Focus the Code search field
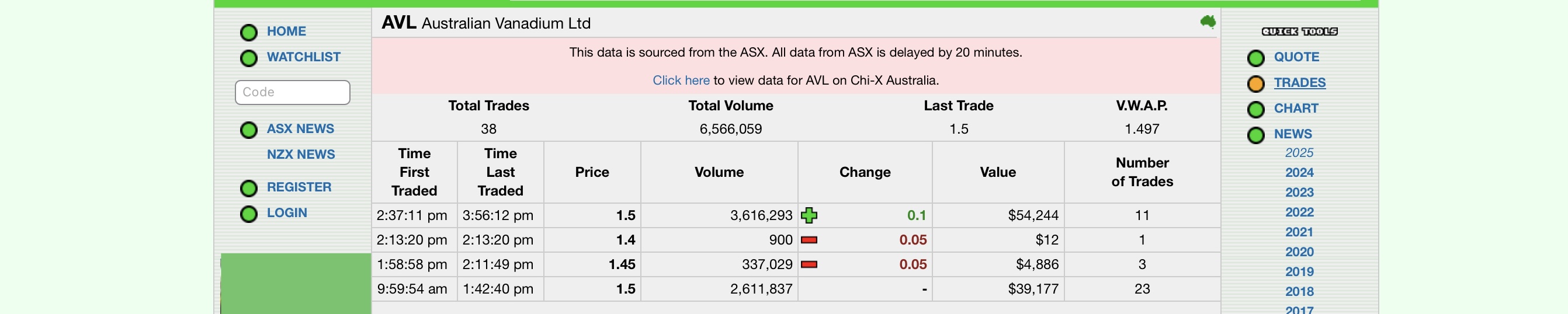This screenshot has width=1568, height=314. (292, 92)
